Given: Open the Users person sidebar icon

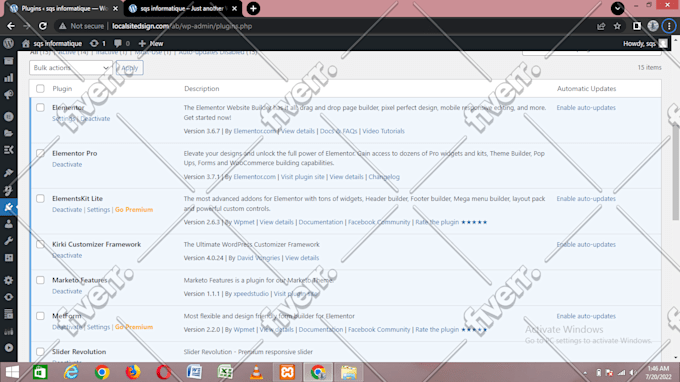Looking at the screenshot, I should (8, 224).
